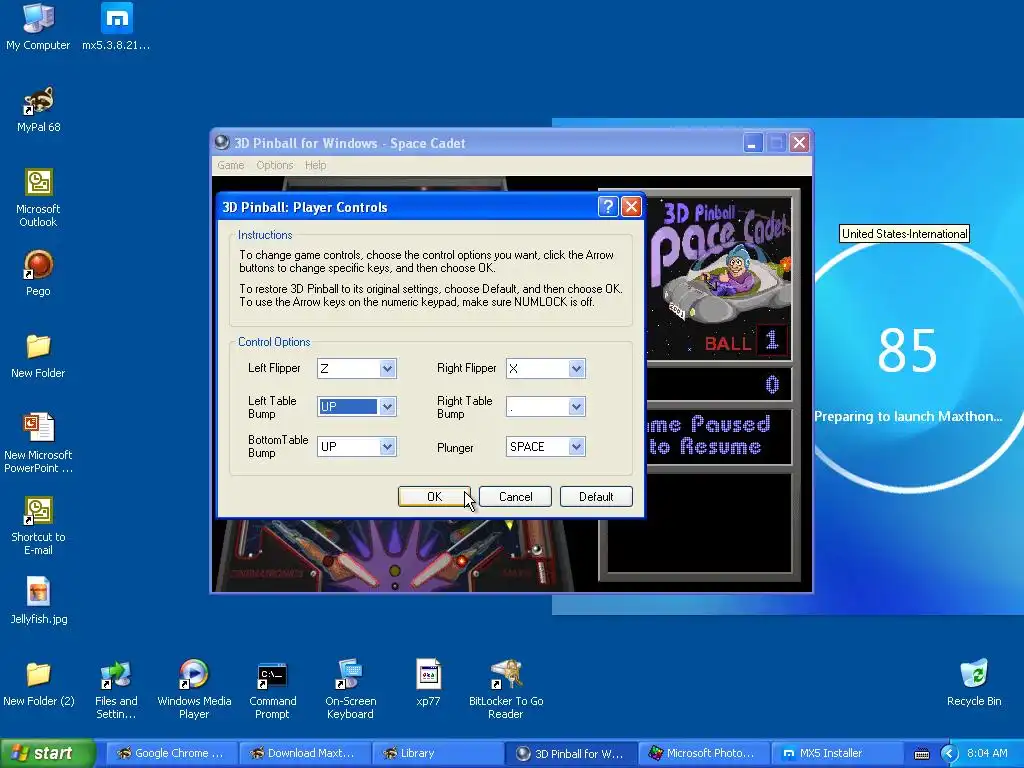
Task: Open the Windows start menu
Action: point(47,754)
